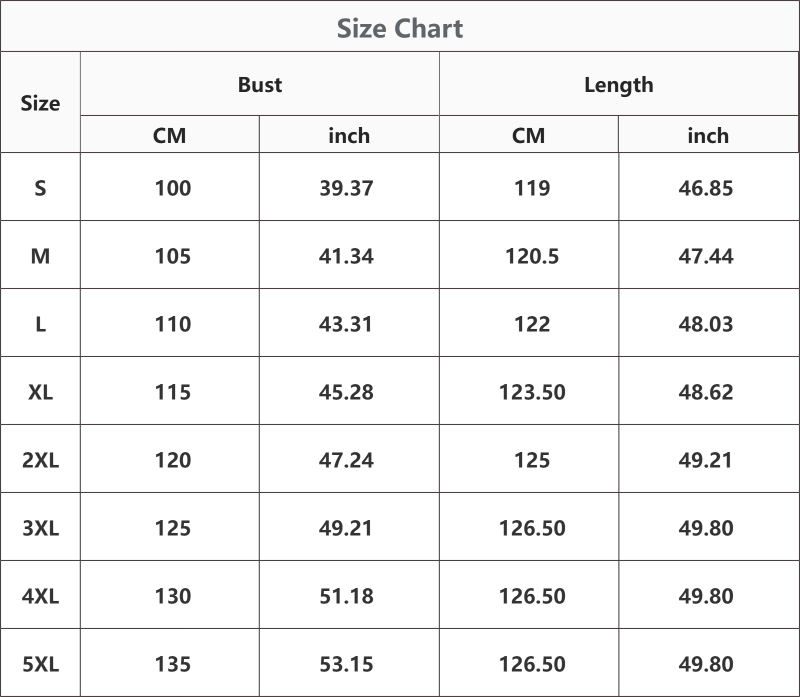Select the 46.85 length inch cell
The height and width of the screenshot is (697, 800).
point(706,188)
